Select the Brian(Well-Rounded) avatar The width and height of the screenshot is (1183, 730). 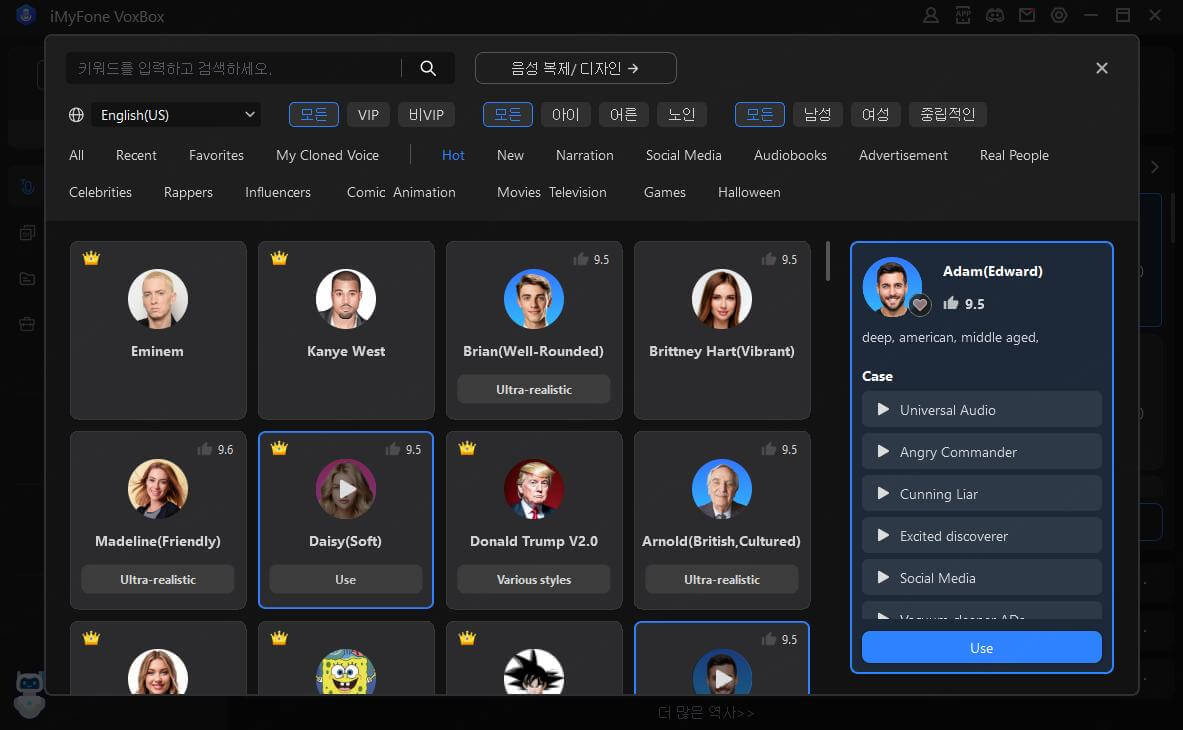click(533, 299)
